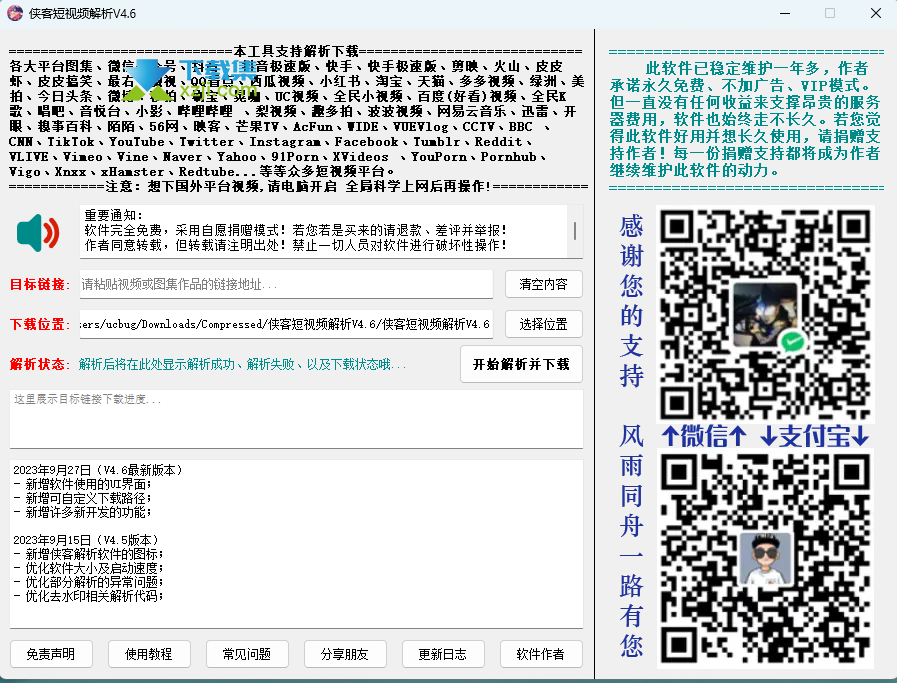897x683 pixels.
Task: Close the 侠客短视频解析 window
Action: tap(875, 13)
